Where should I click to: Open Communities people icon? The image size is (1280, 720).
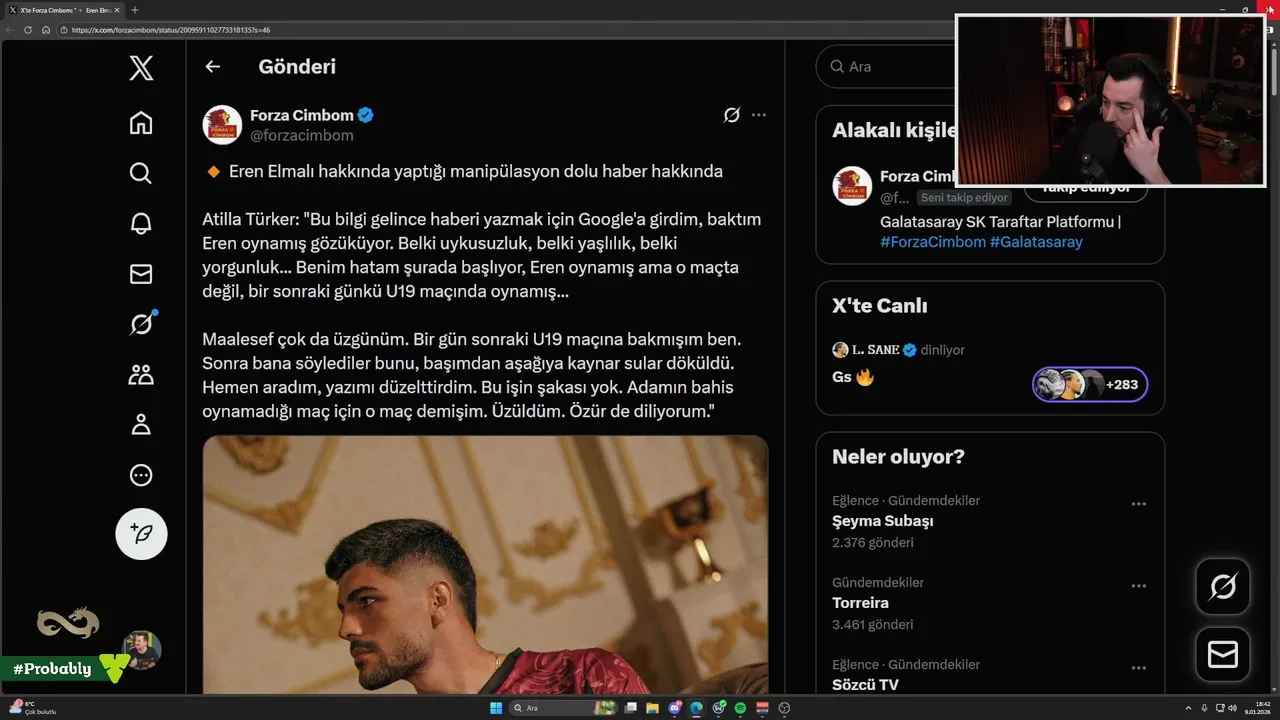[x=141, y=375]
